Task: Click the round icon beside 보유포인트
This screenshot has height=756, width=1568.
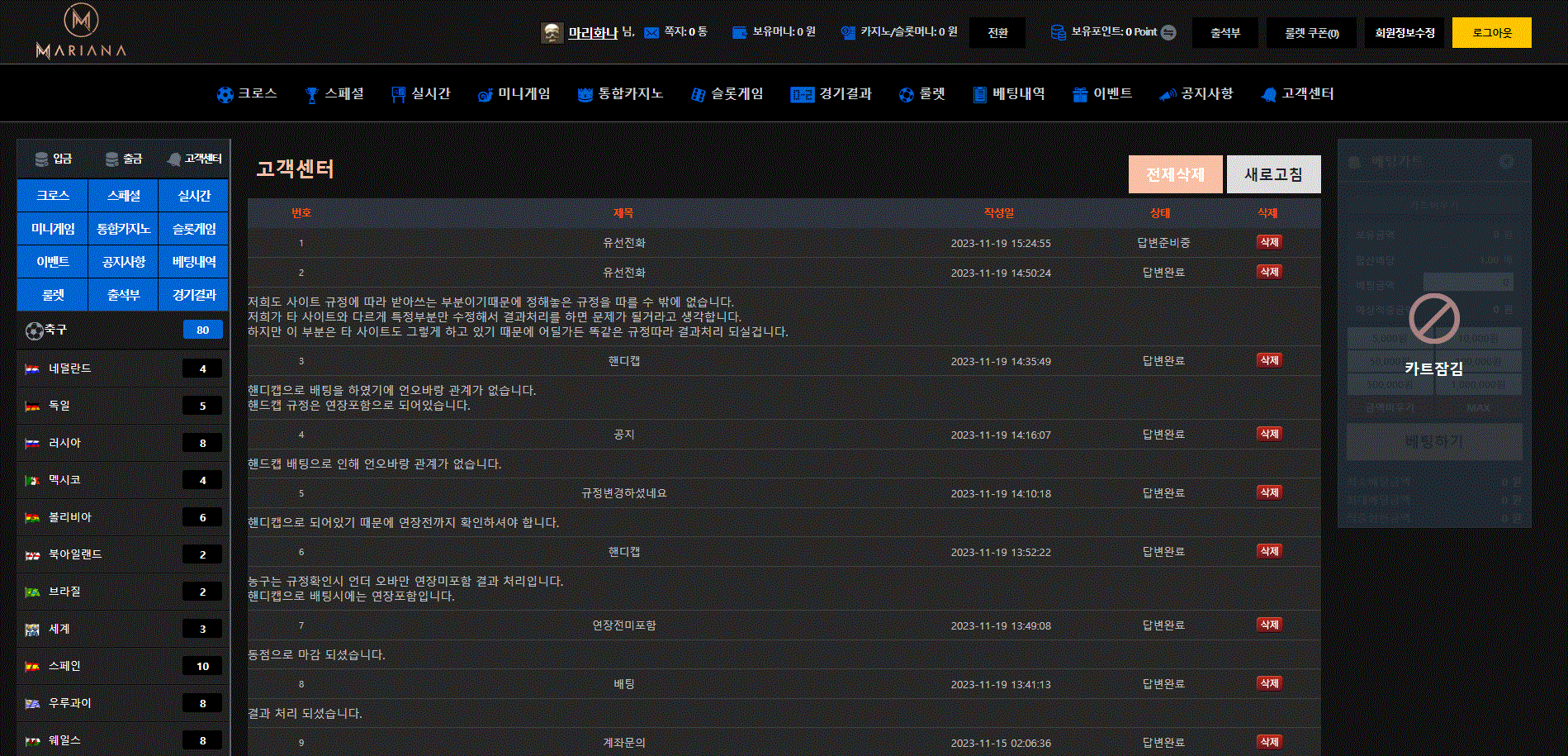Action: (x=1168, y=32)
